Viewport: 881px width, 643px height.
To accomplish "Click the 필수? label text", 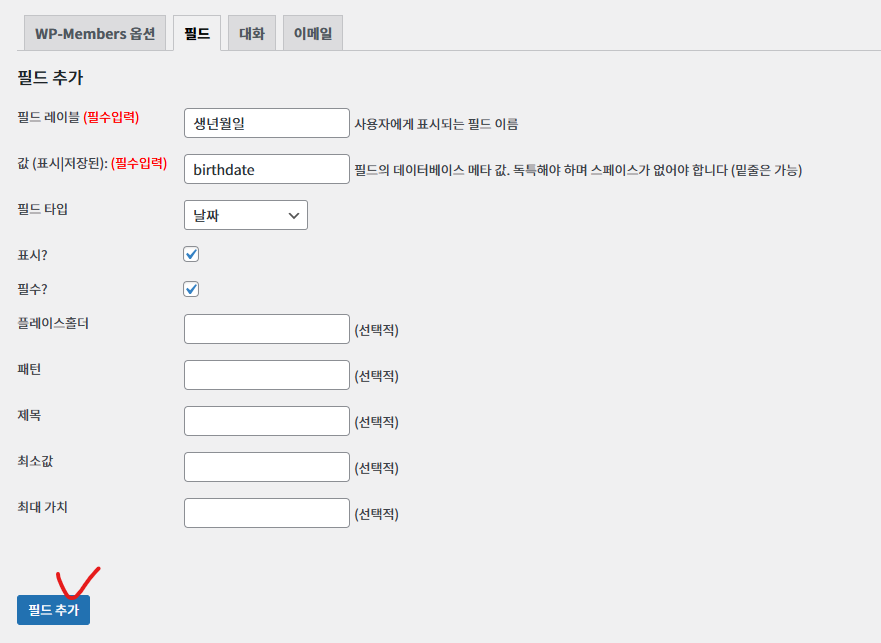I will point(32,289).
